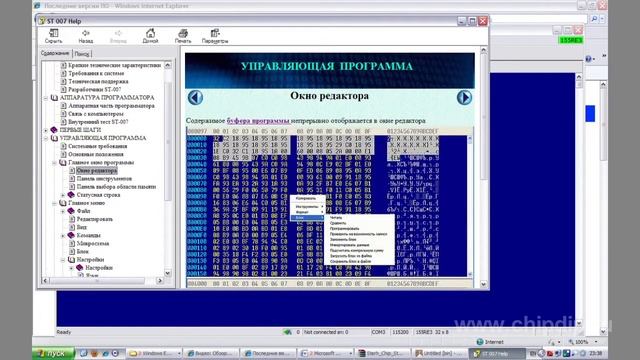
Task: Select the Окно редактора tree item
Action: click(x=97, y=171)
